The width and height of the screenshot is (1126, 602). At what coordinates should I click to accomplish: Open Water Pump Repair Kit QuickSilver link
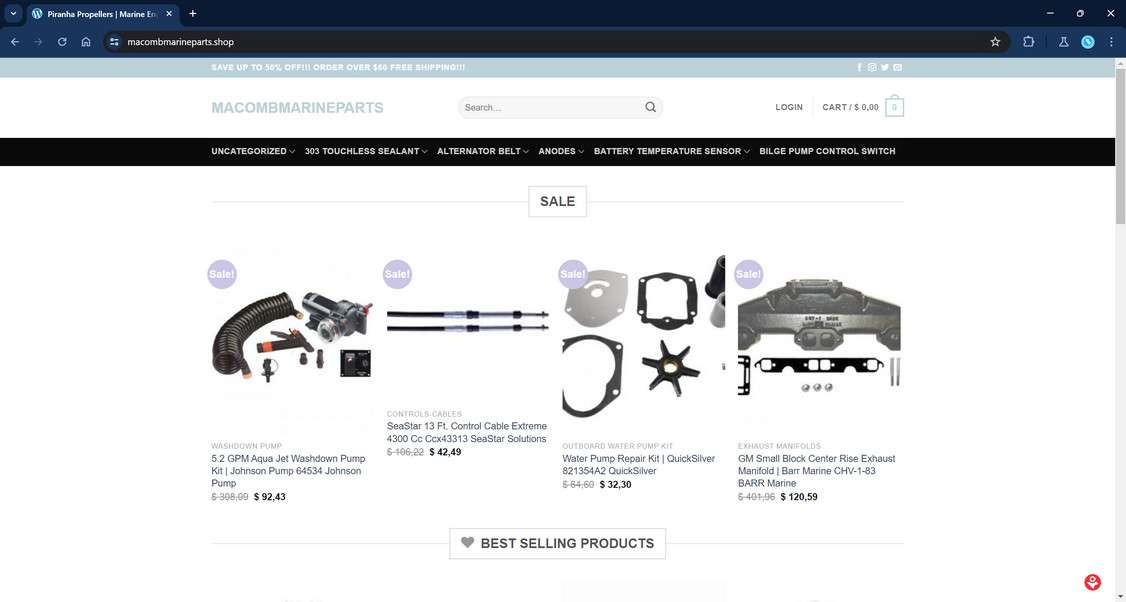pos(638,465)
